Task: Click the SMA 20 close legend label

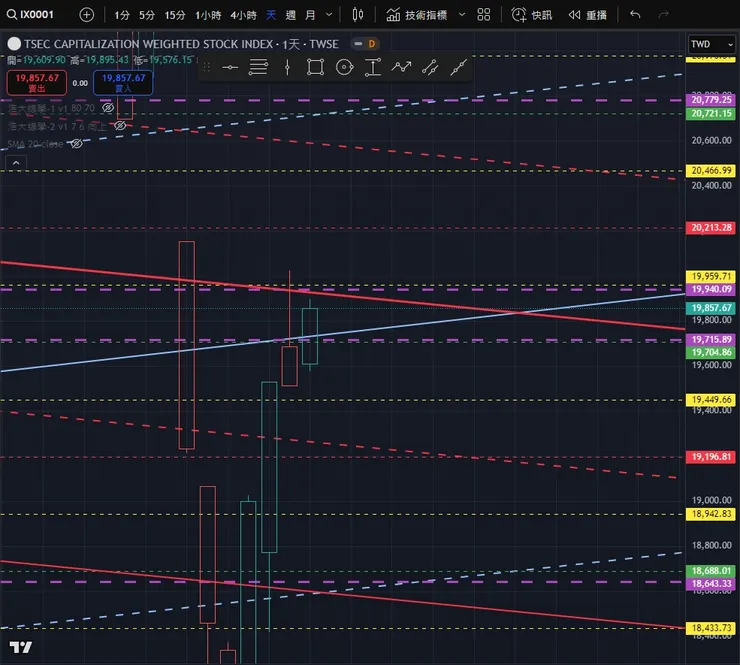Action: pyautogui.click(x=35, y=144)
